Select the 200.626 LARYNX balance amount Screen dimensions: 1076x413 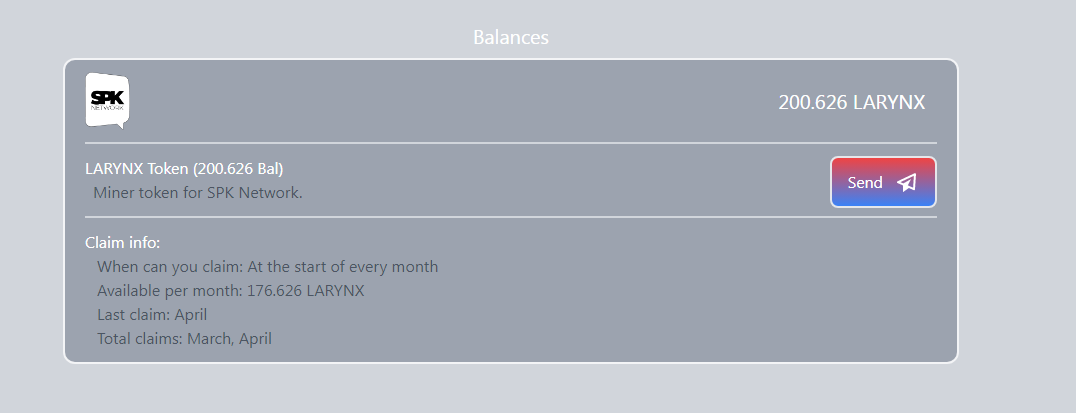pos(852,102)
